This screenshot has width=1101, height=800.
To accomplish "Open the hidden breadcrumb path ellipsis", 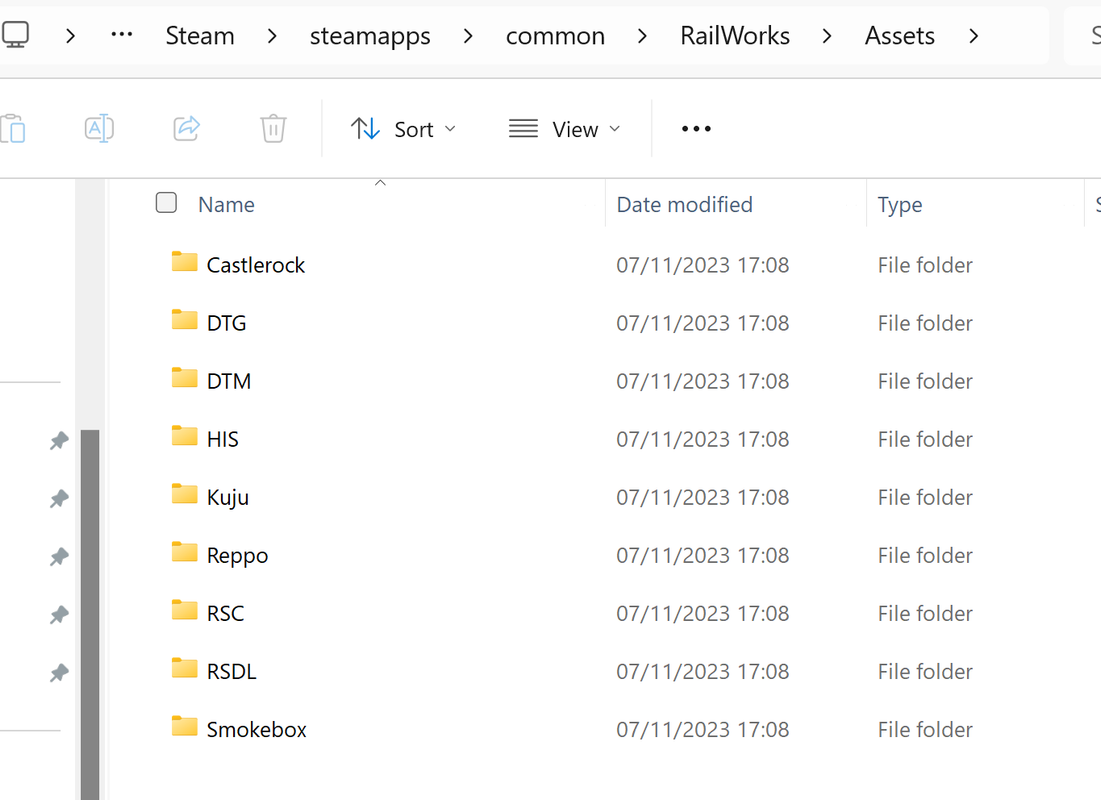I will (x=121, y=34).
